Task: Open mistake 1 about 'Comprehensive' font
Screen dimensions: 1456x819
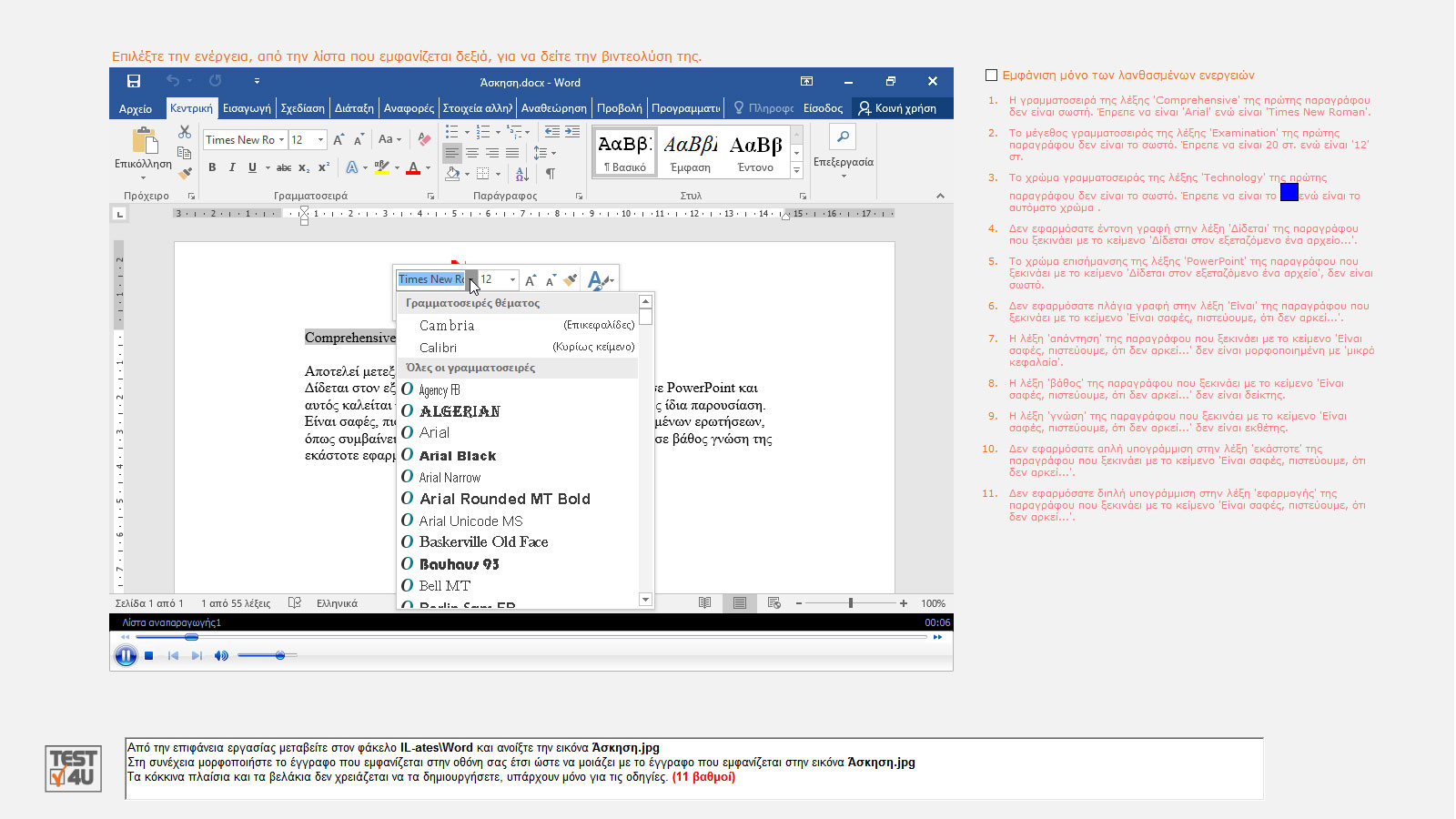Action: 1189,106
